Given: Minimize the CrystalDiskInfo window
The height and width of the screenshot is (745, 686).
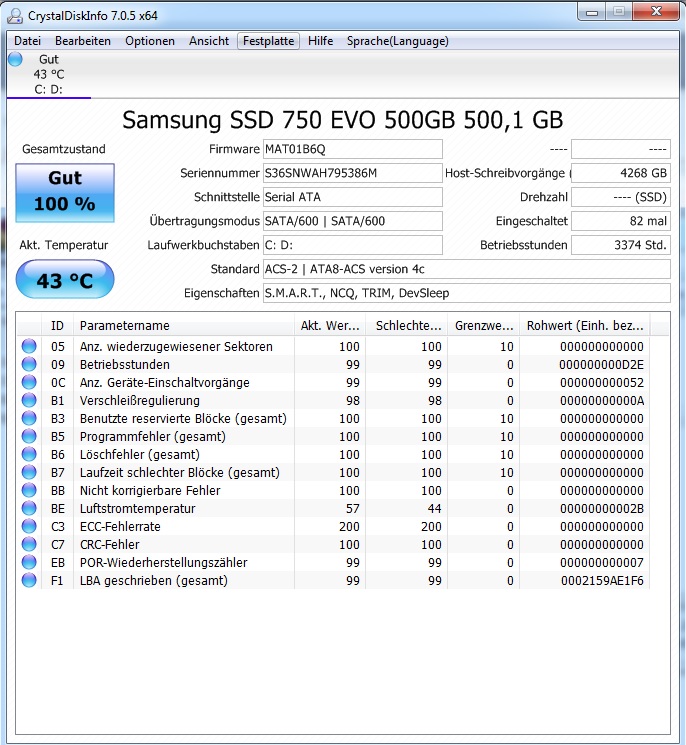Looking at the screenshot, I should point(592,12).
